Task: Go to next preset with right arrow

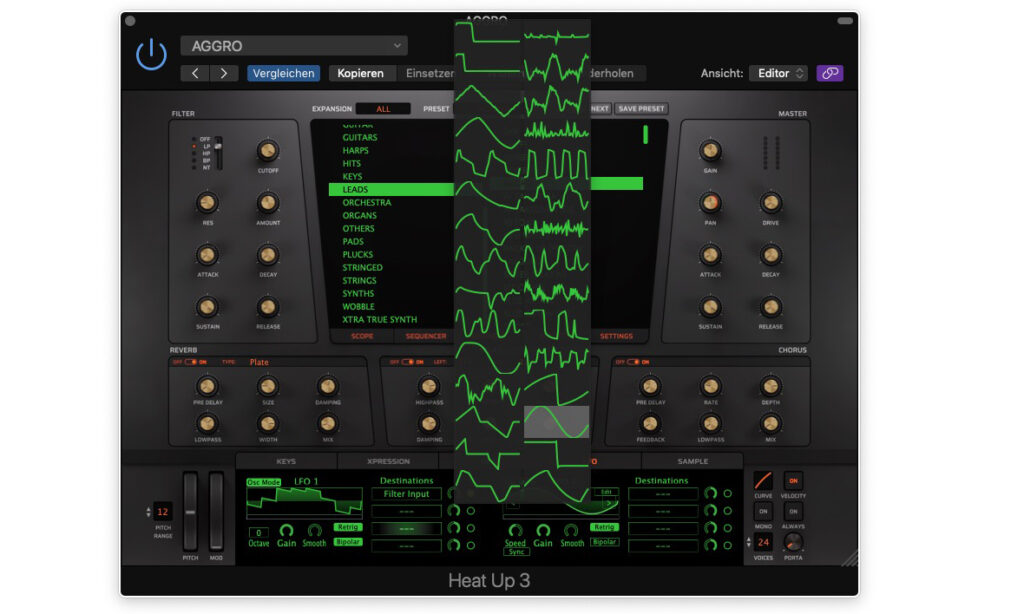Action: click(x=223, y=73)
